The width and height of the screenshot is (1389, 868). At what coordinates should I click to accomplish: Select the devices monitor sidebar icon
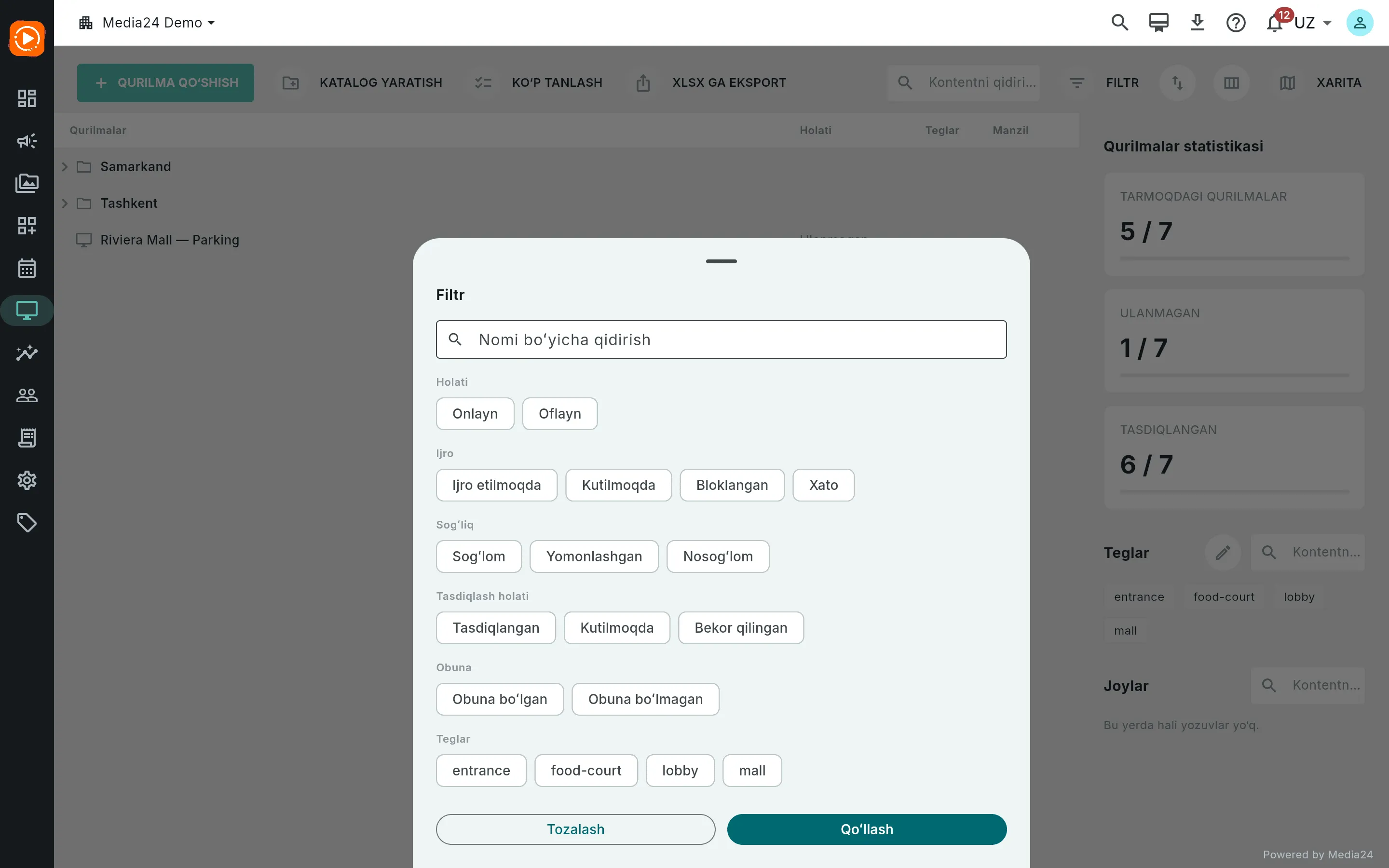pos(27,311)
